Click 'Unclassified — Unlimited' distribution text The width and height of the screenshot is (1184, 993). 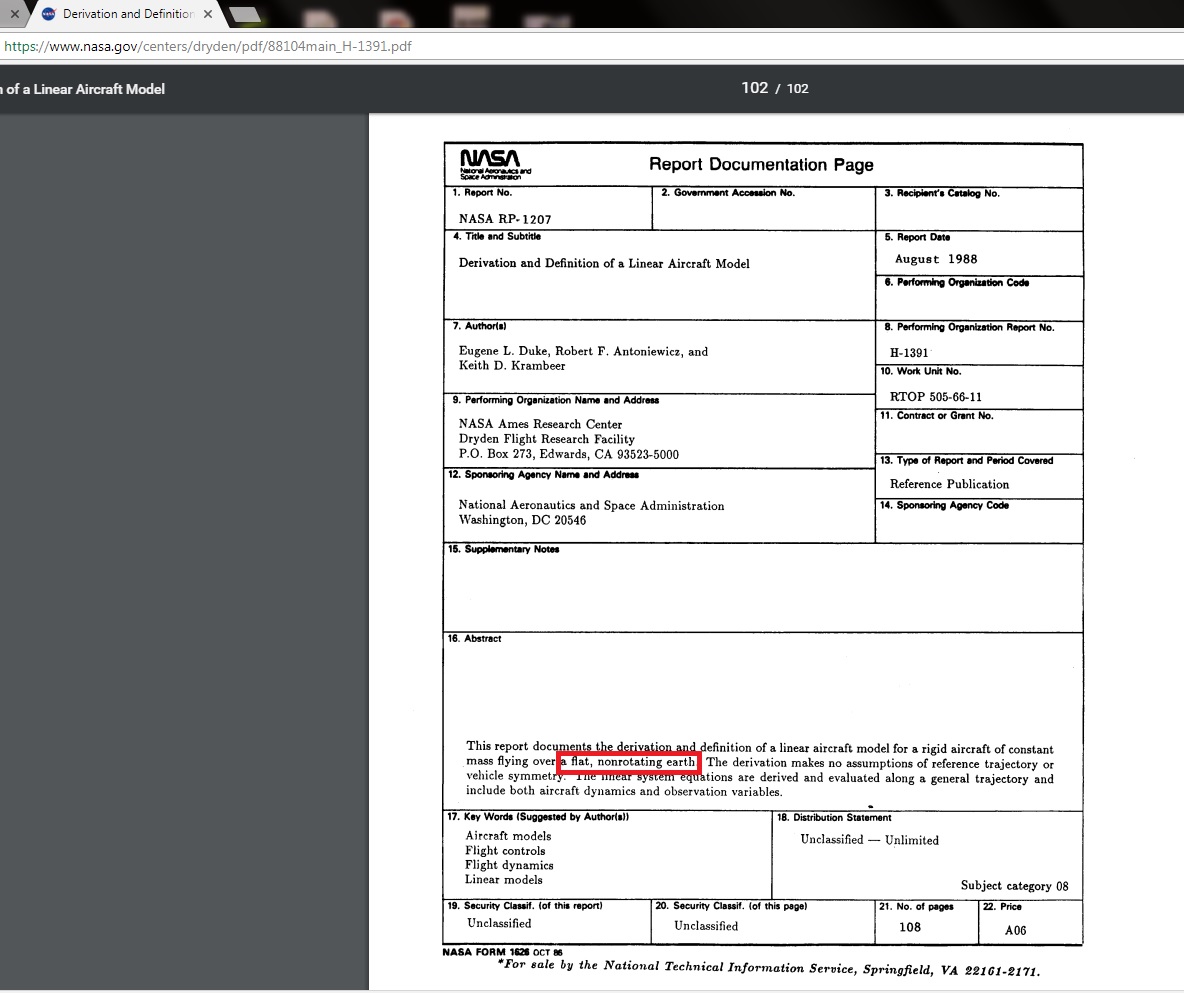click(x=870, y=840)
